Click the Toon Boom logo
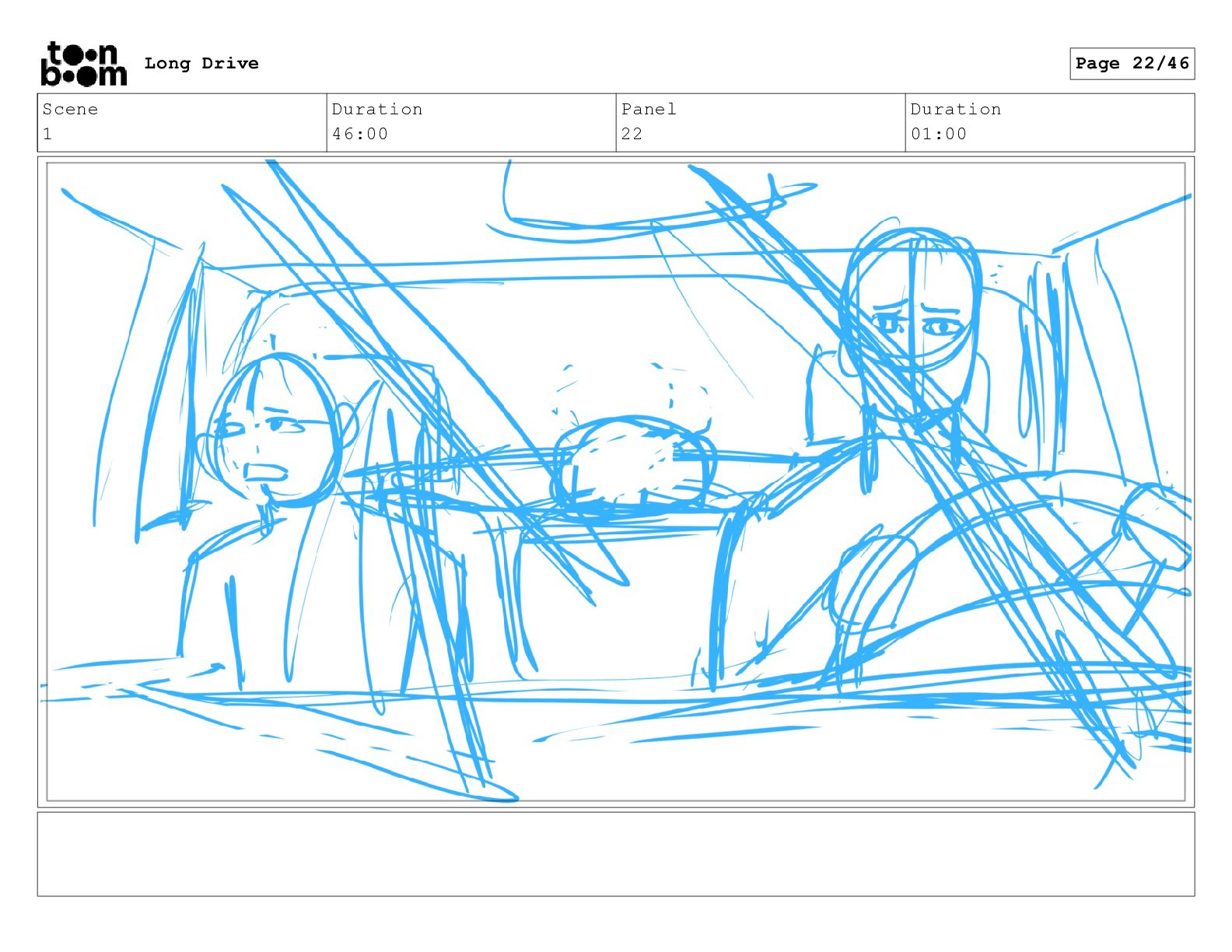 point(83,64)
